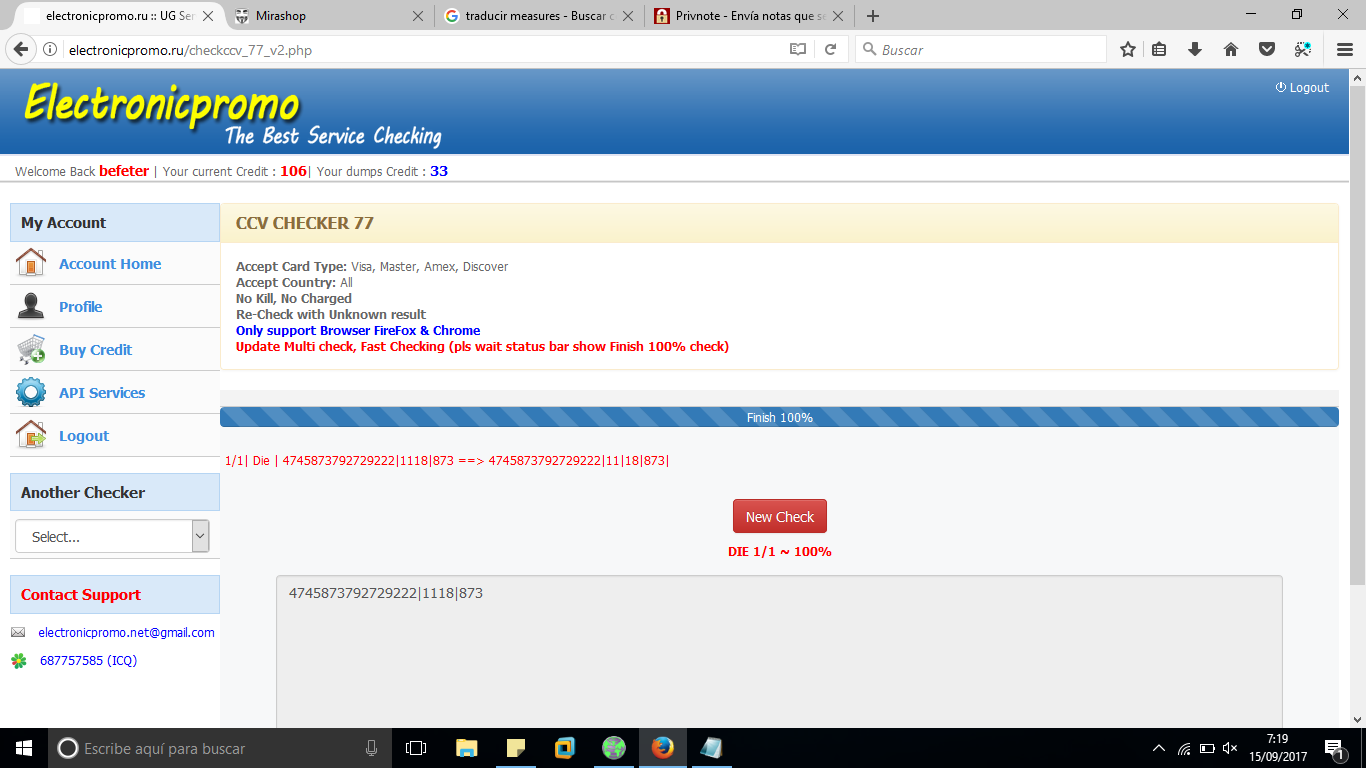Close the Mirashop tab
Image resolution: width=1366 pixels, height=768 pixels.
[418, 16]
